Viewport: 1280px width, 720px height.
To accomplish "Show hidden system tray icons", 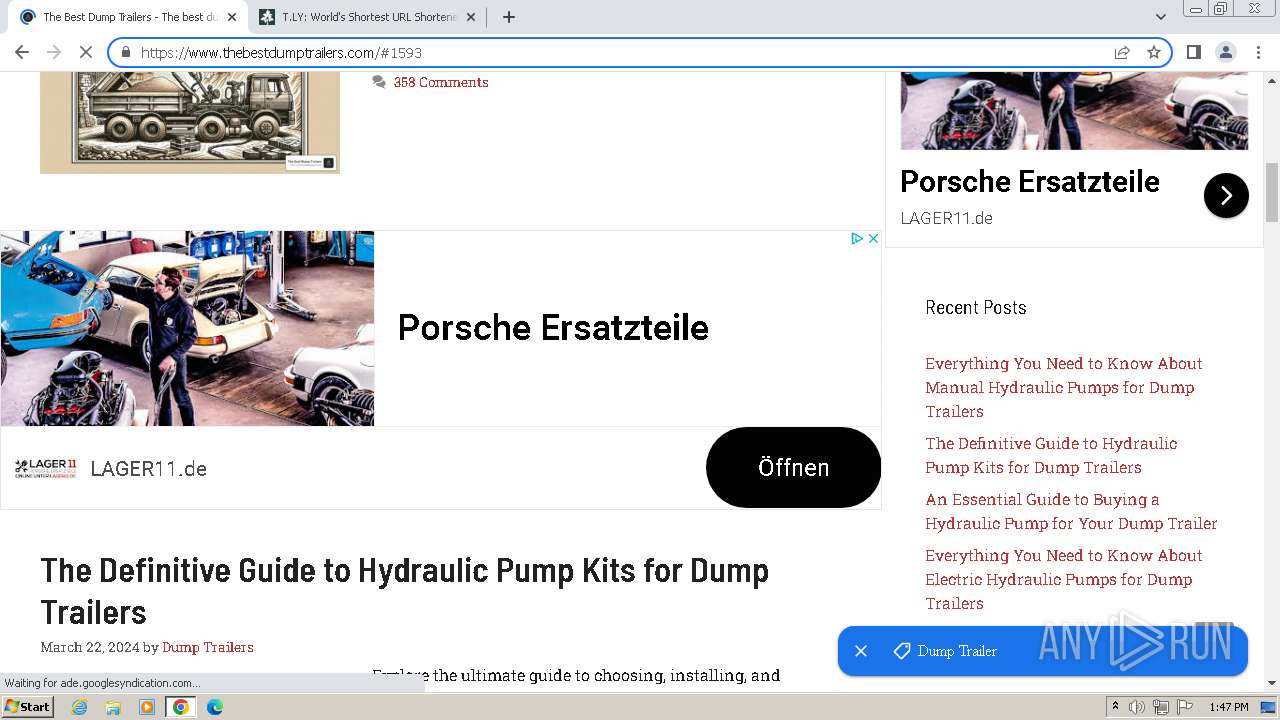I will 1115,707.
